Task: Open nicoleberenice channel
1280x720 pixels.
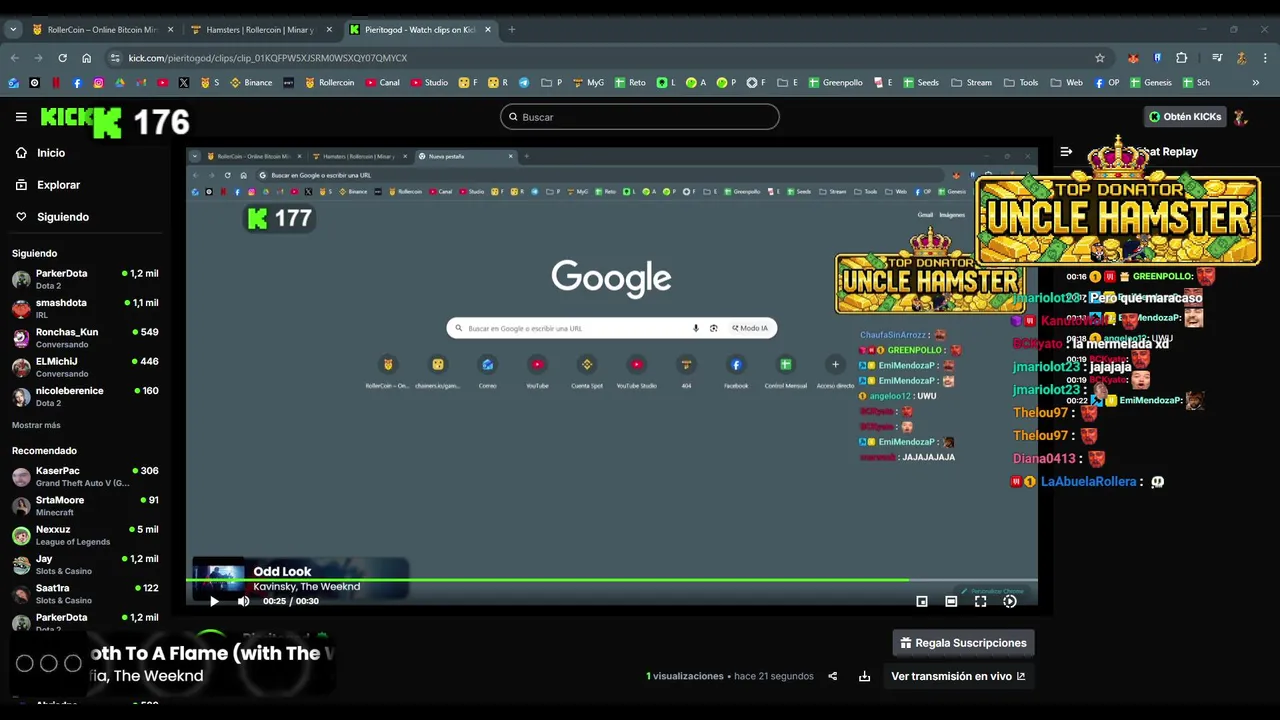Action: pyautogui.click(x=85, y=396)
